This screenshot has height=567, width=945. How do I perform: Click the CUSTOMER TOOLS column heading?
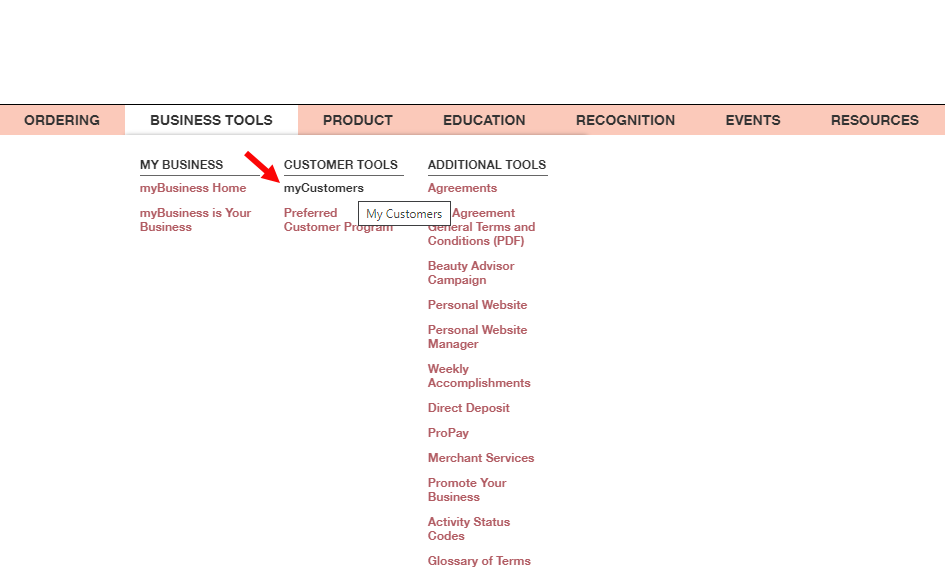coord(341,164)
